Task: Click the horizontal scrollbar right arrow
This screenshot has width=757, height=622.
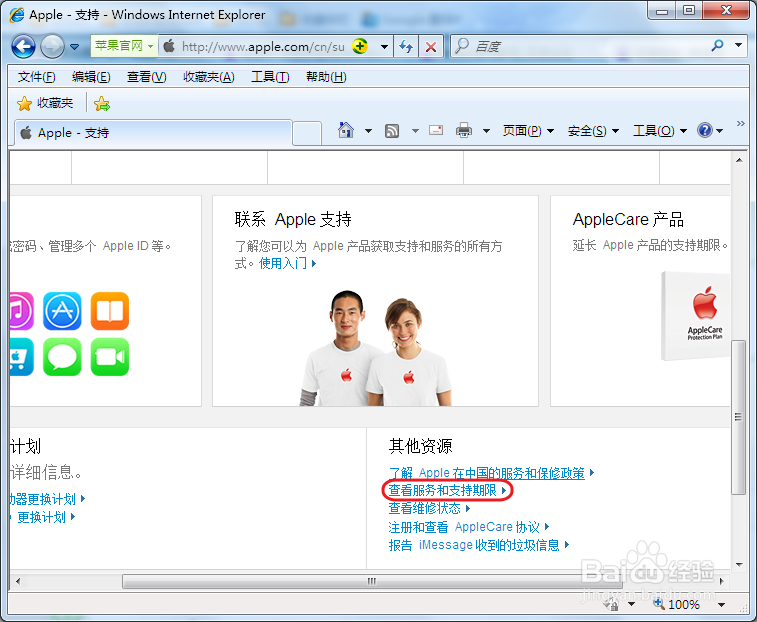Action: click(722, 581)
